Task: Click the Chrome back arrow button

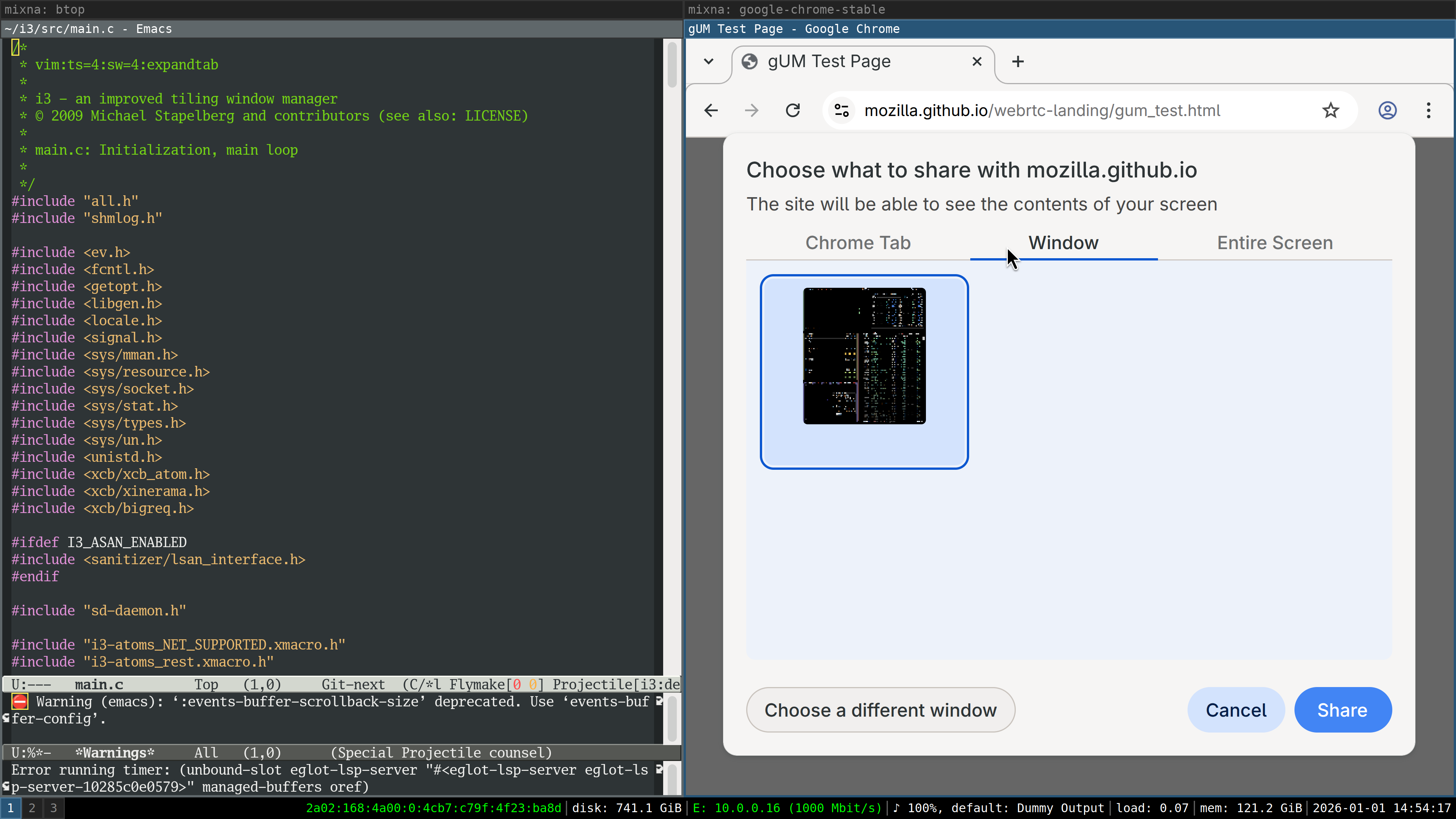Action: pos(711,110)
